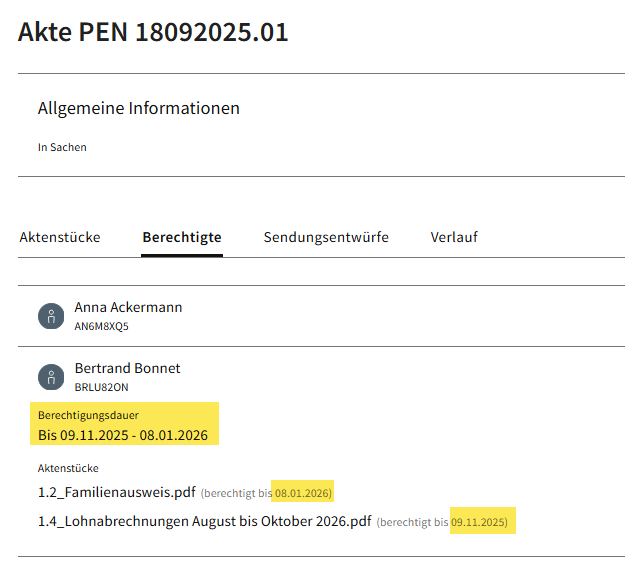Viewport: 625px width, 578px height.
Task: Click the Akte PEN 18092025.01 title
Action: tap(153, 32)
